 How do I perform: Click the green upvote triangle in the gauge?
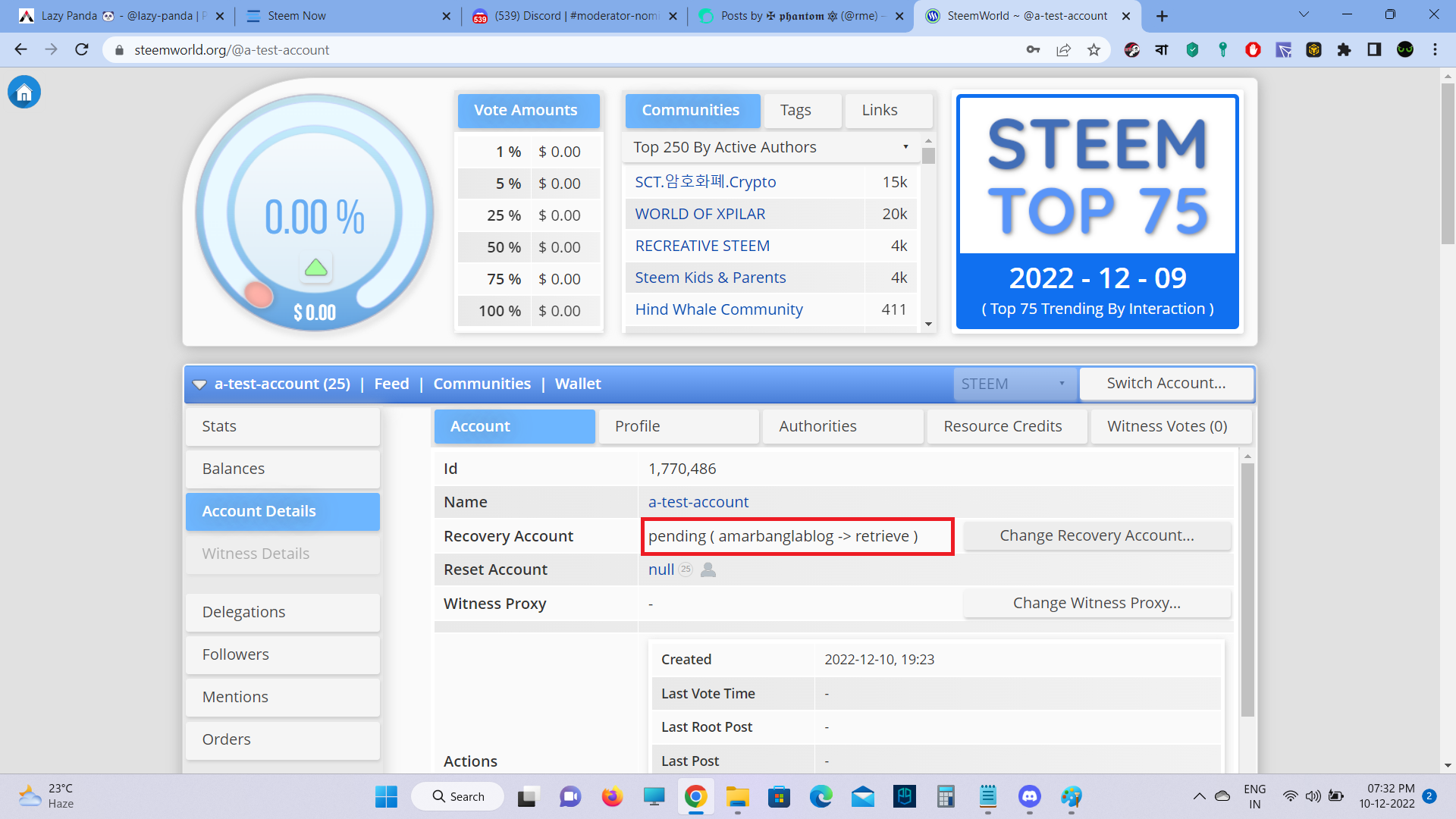point(315,268)
